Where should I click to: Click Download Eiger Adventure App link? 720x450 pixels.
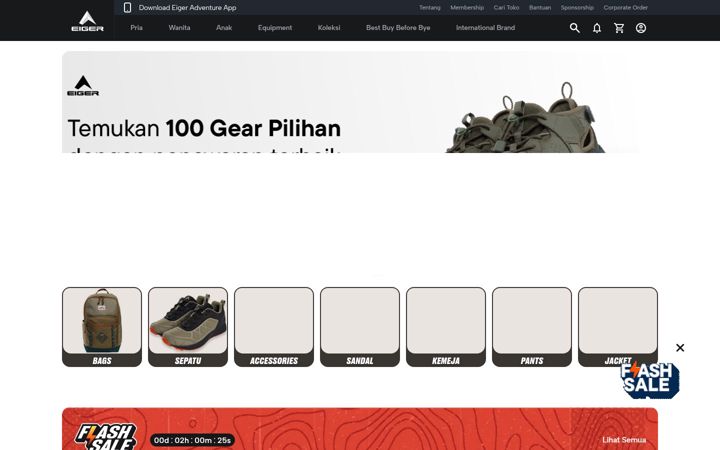[187, 8]
